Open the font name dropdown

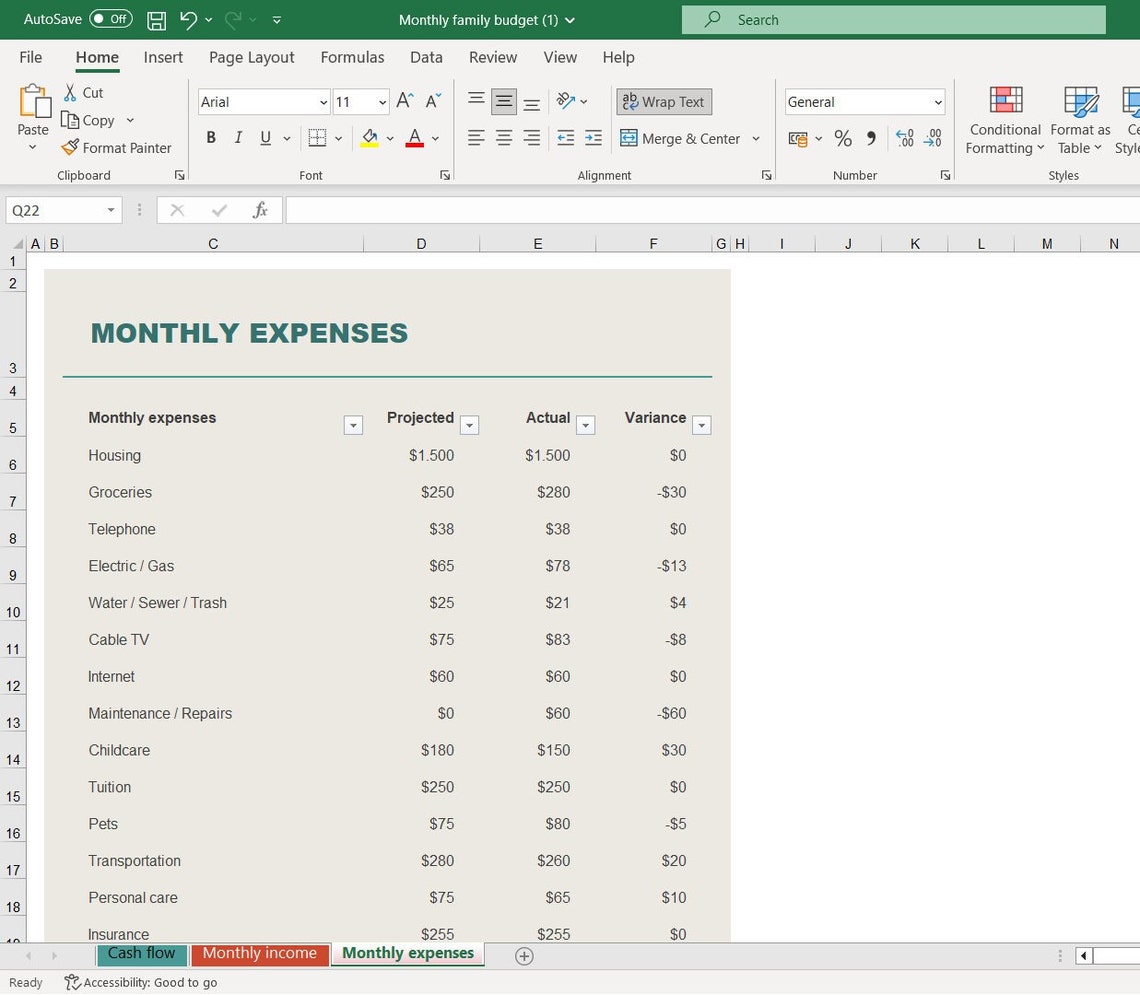tap(322, 101)
